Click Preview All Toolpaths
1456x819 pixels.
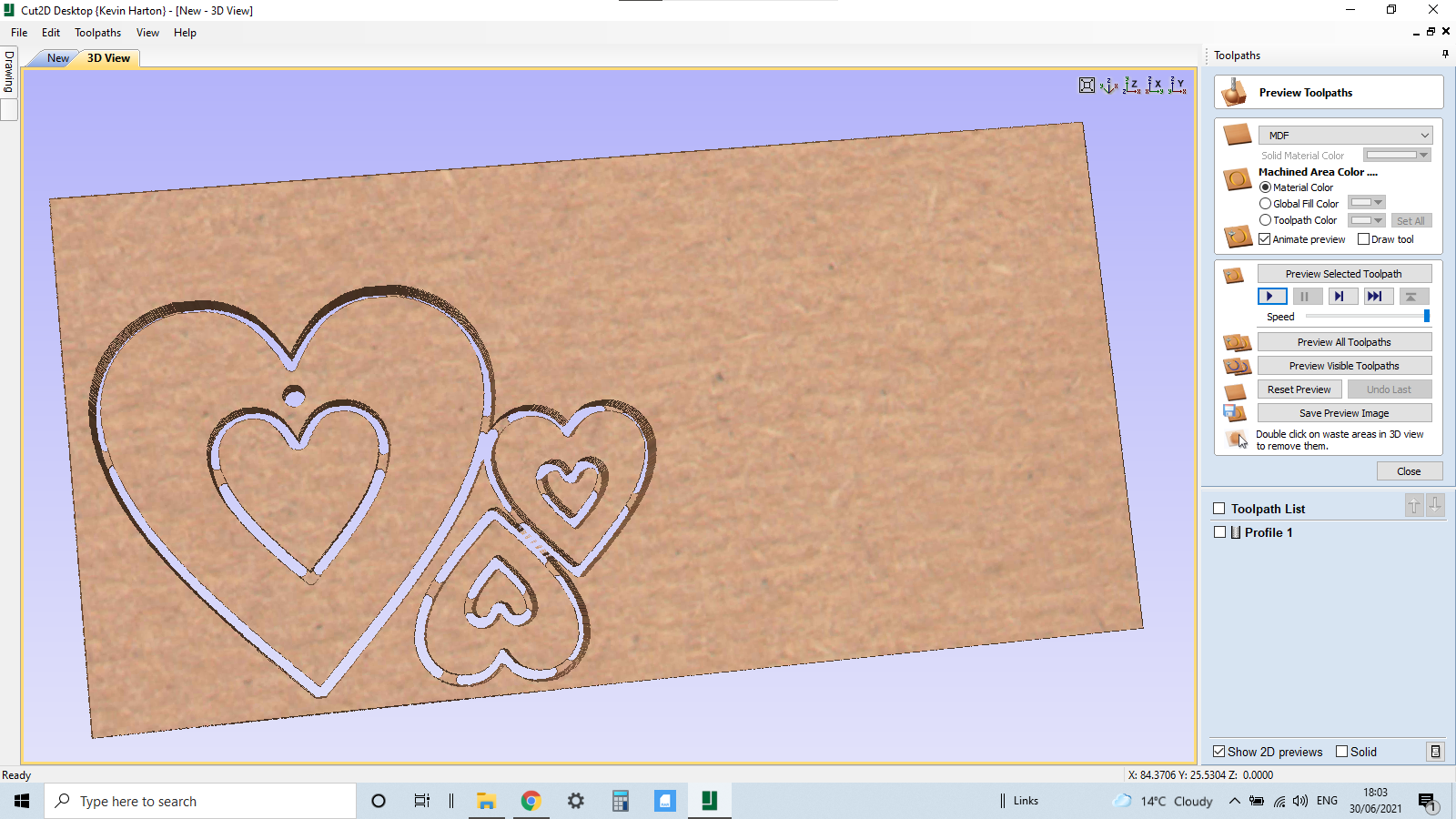tap(1344, 341)
